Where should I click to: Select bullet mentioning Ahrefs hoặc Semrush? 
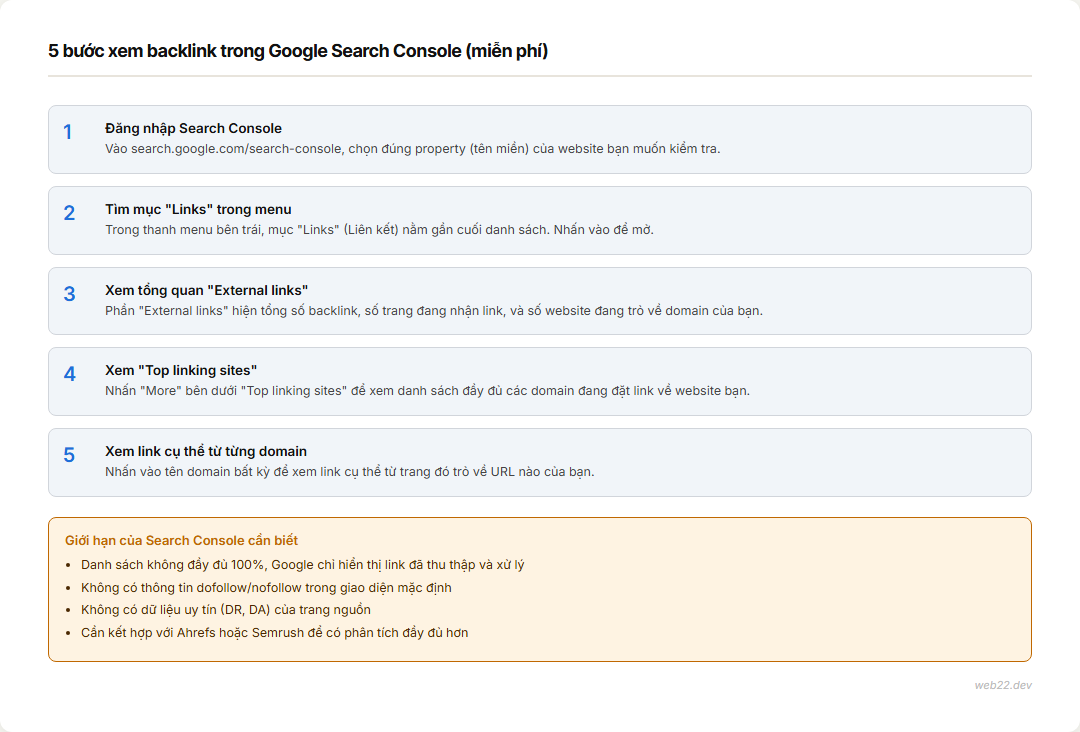[275, 633]
